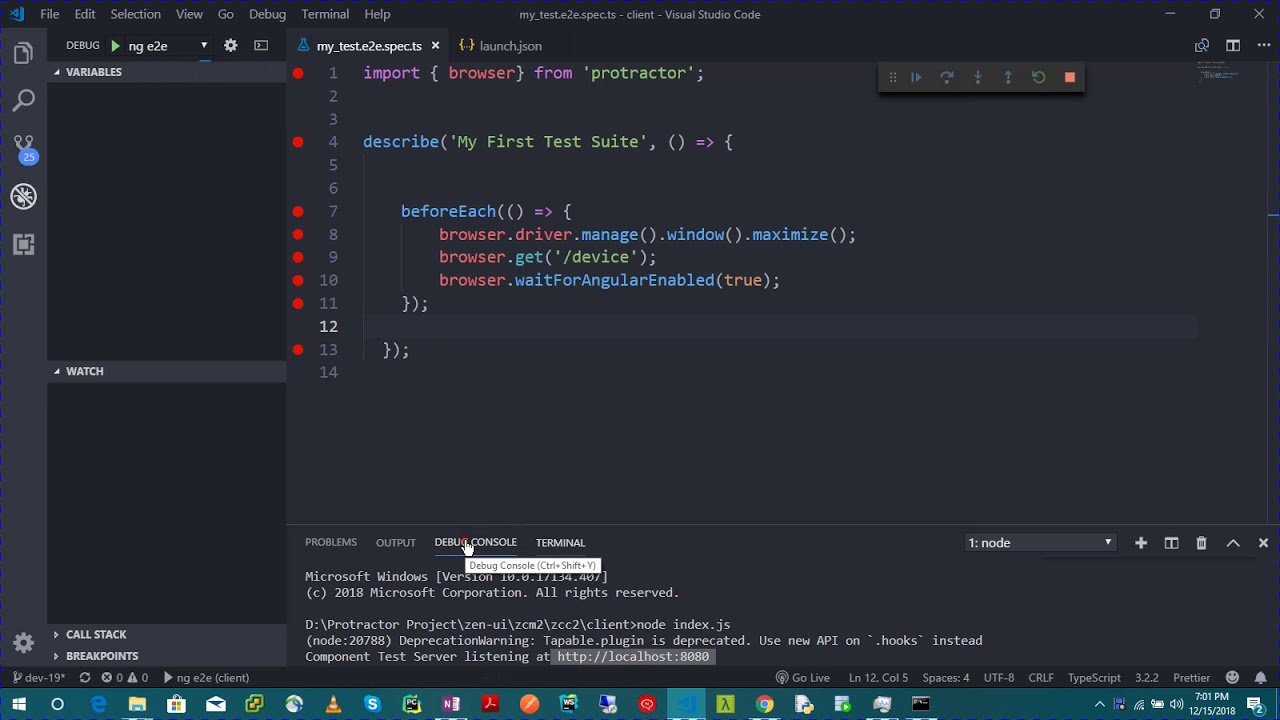Image resolution: width=1280 pixels, height=720 pixels.
Task: Split the terminal panel
Action: point(1171,543)
